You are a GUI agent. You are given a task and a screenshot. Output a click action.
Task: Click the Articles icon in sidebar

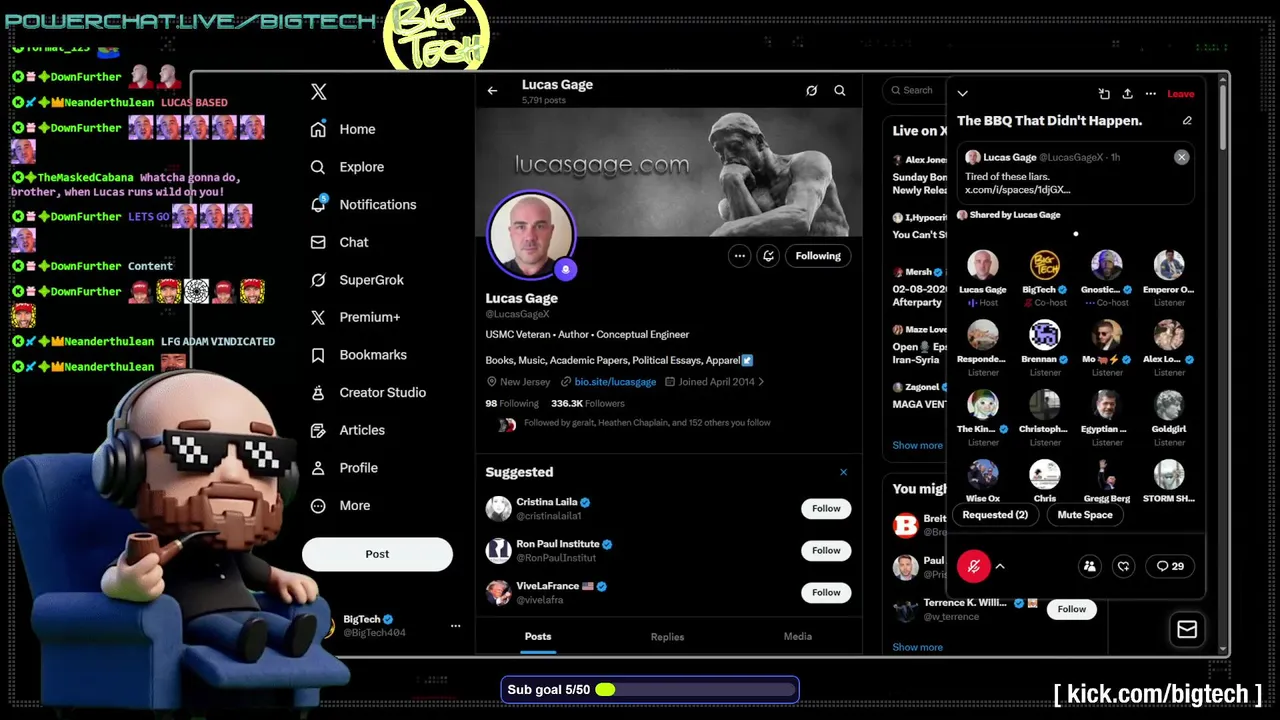318,430
